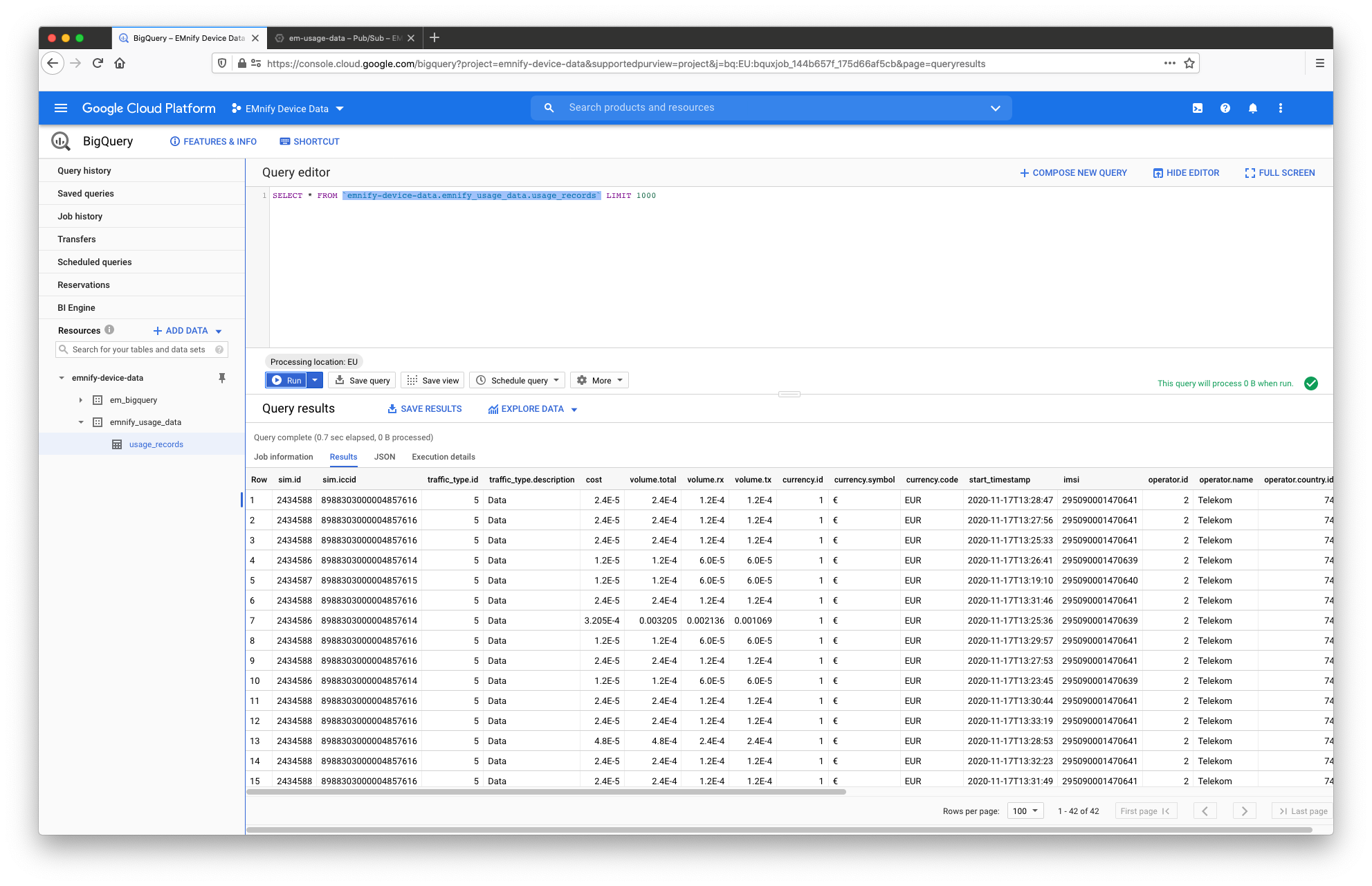Select the Execution details tab
Image resolution: width=1372 pixels, height=886 pixels.
(x=443, y=457)
